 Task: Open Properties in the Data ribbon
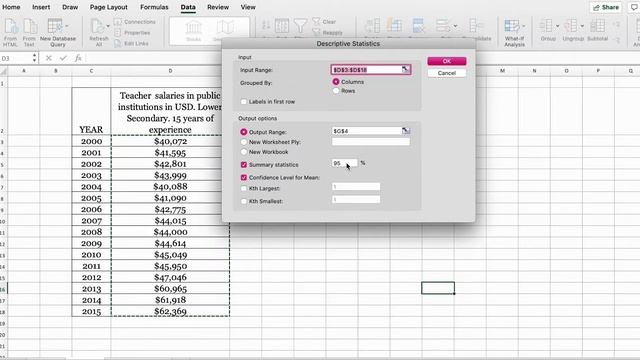coord(132,33)
